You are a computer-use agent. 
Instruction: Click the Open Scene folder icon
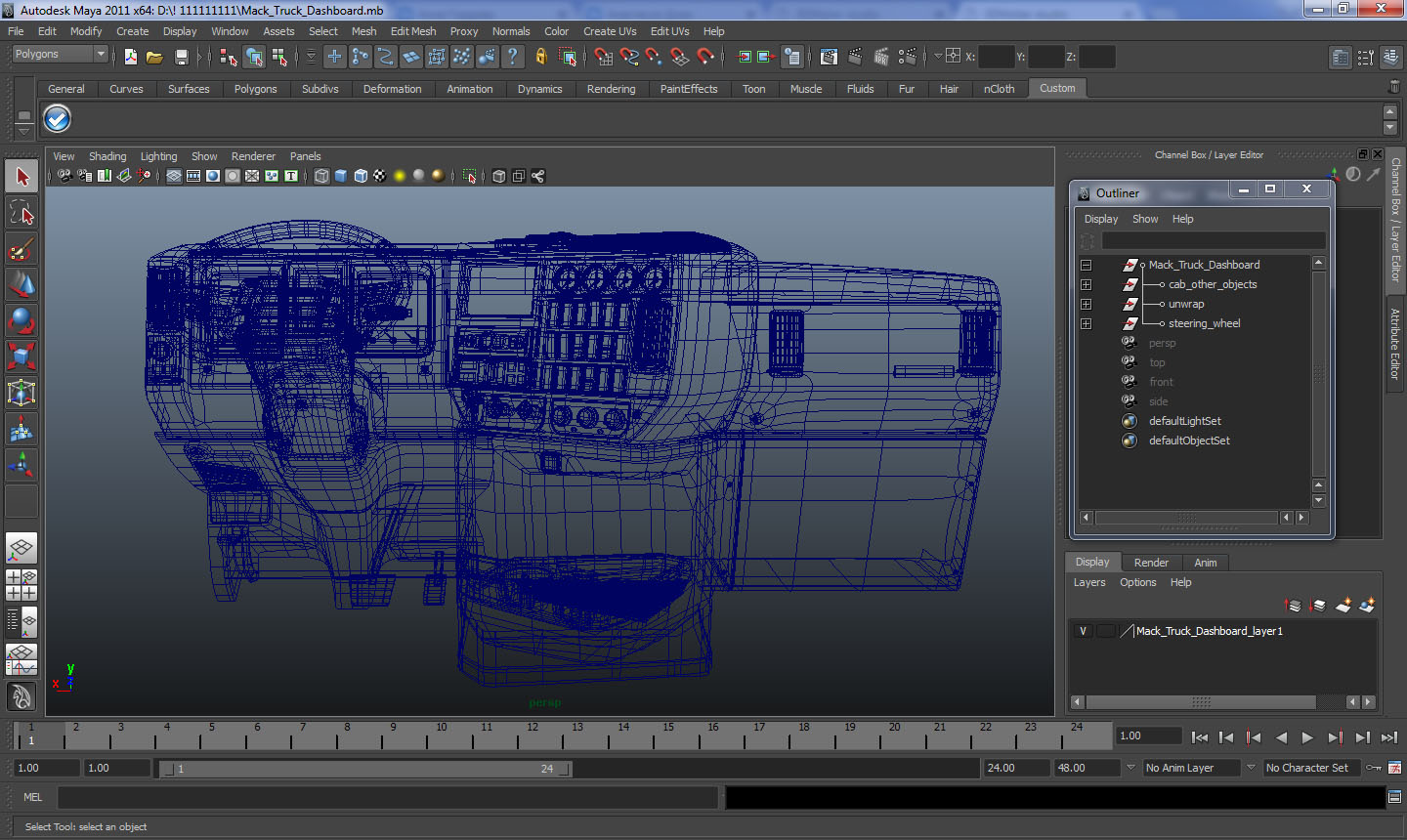[154, 57]
